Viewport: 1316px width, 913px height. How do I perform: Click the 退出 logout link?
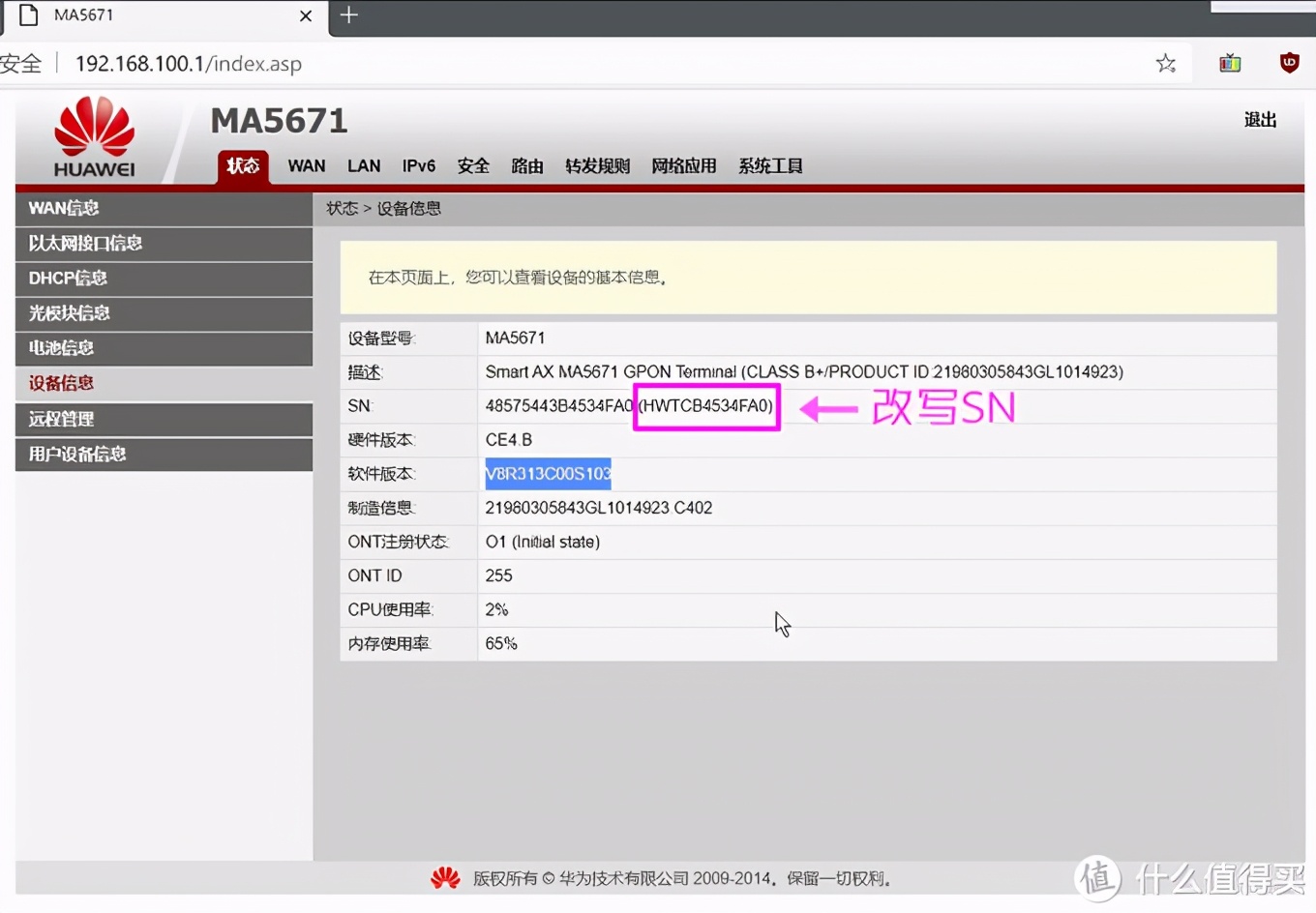click(1260, 120)
